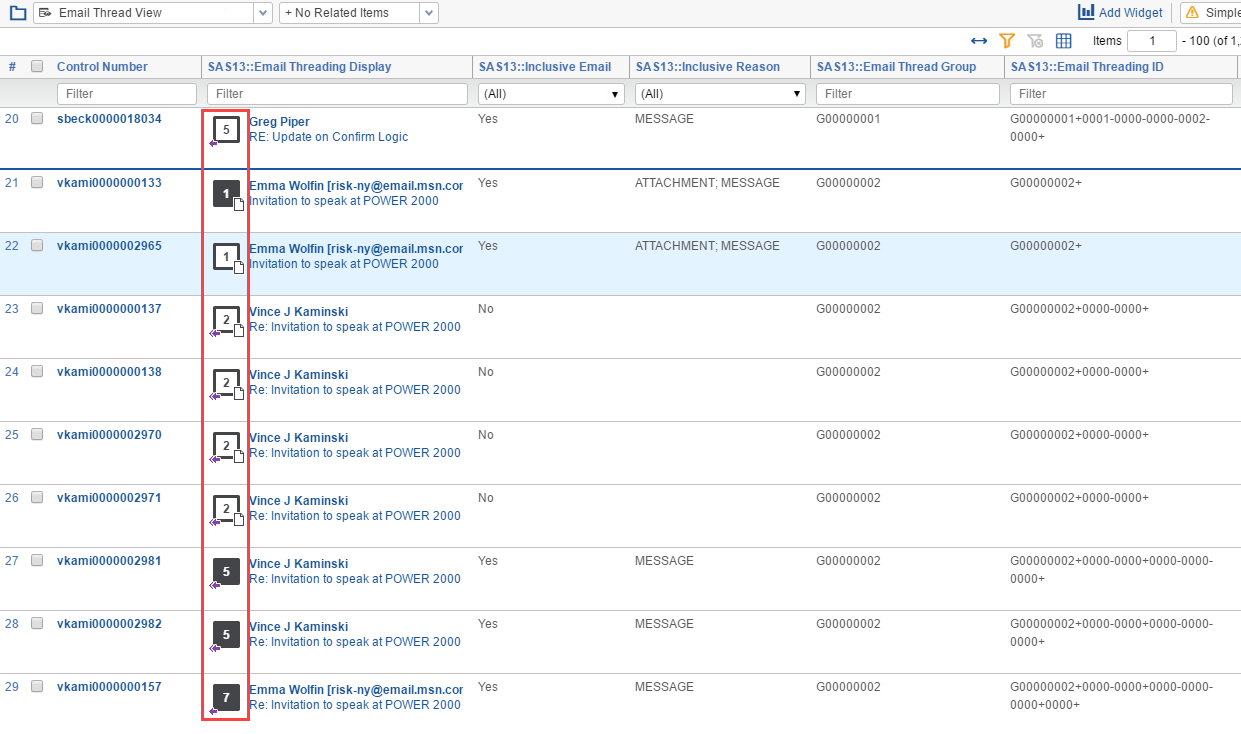Image resolution: width=1241 pixels, height=734 pixels.
Task: Open the grid style table icon
Action: pyautogui.click(x=1064, y=41)
